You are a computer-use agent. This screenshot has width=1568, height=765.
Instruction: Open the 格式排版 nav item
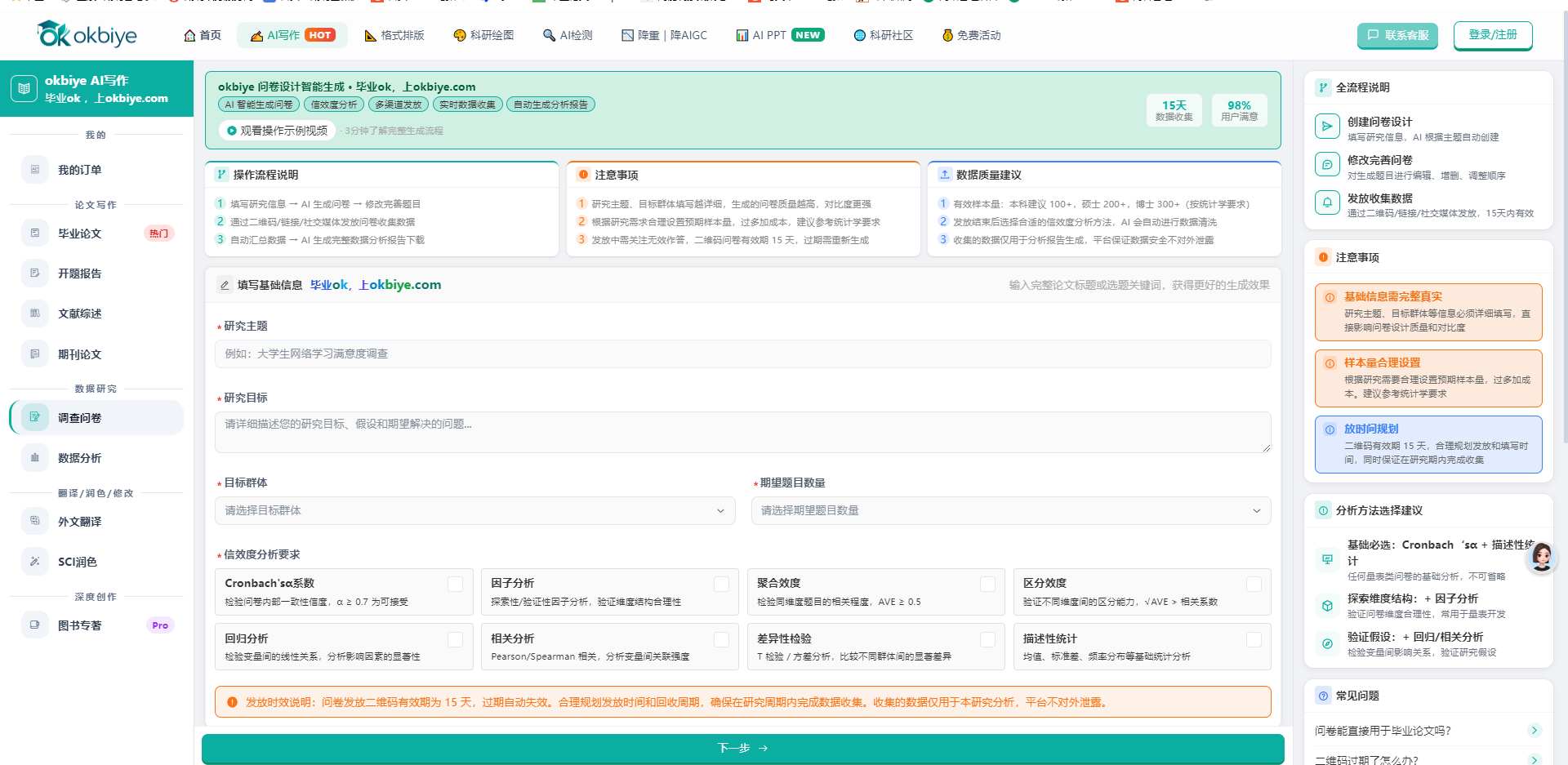(394, 35)
